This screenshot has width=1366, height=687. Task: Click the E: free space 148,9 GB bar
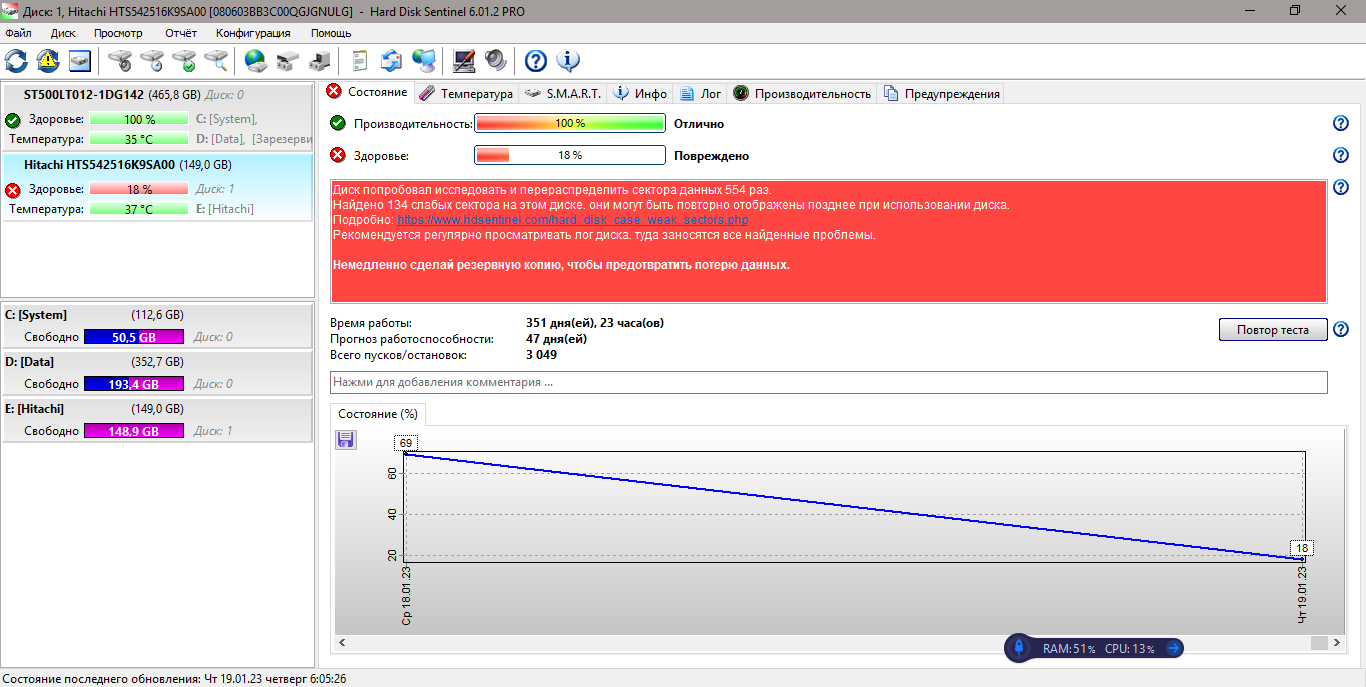(x=134, y=431)
